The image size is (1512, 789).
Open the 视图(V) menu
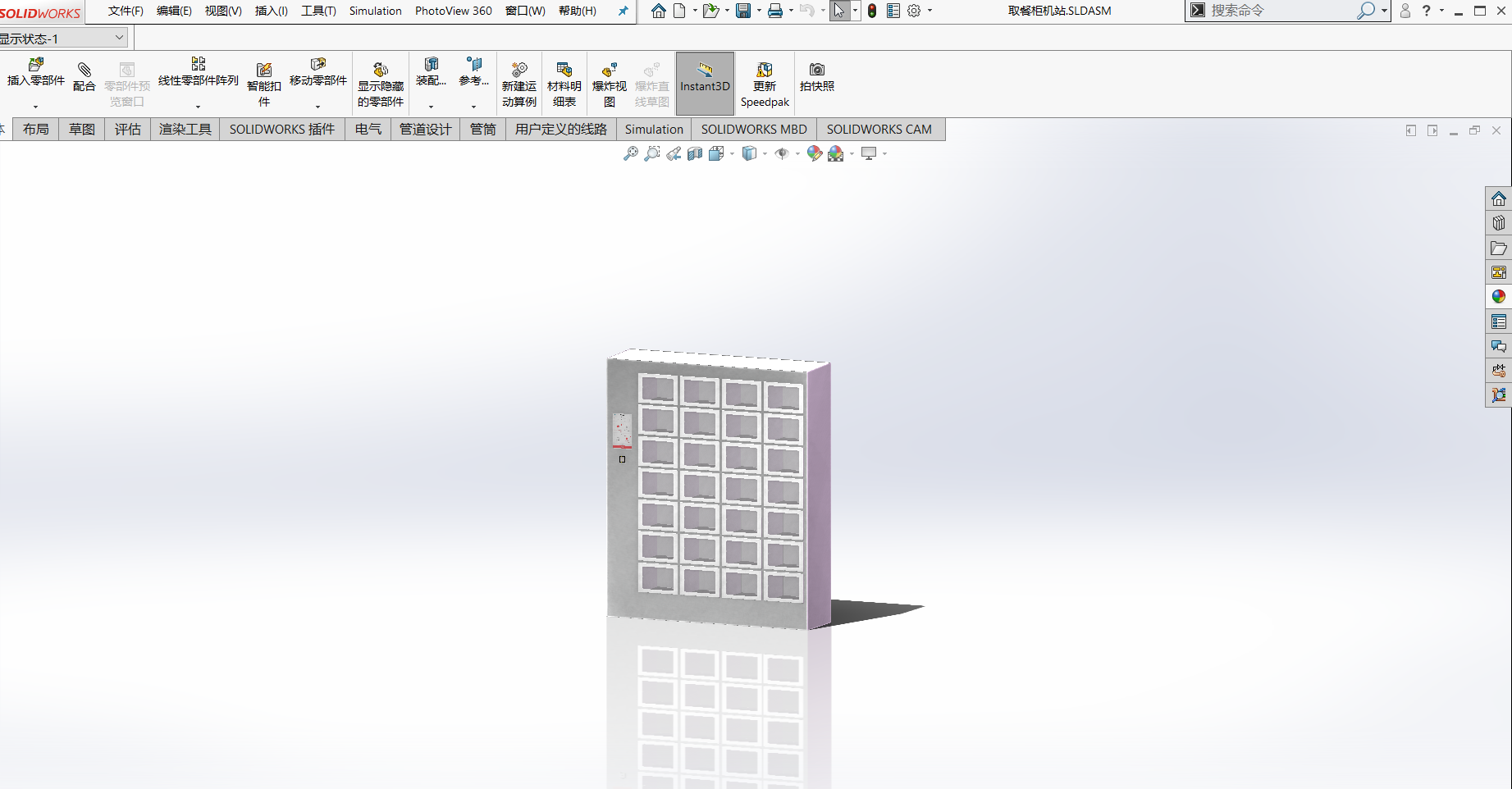click(x=223, y=11)
